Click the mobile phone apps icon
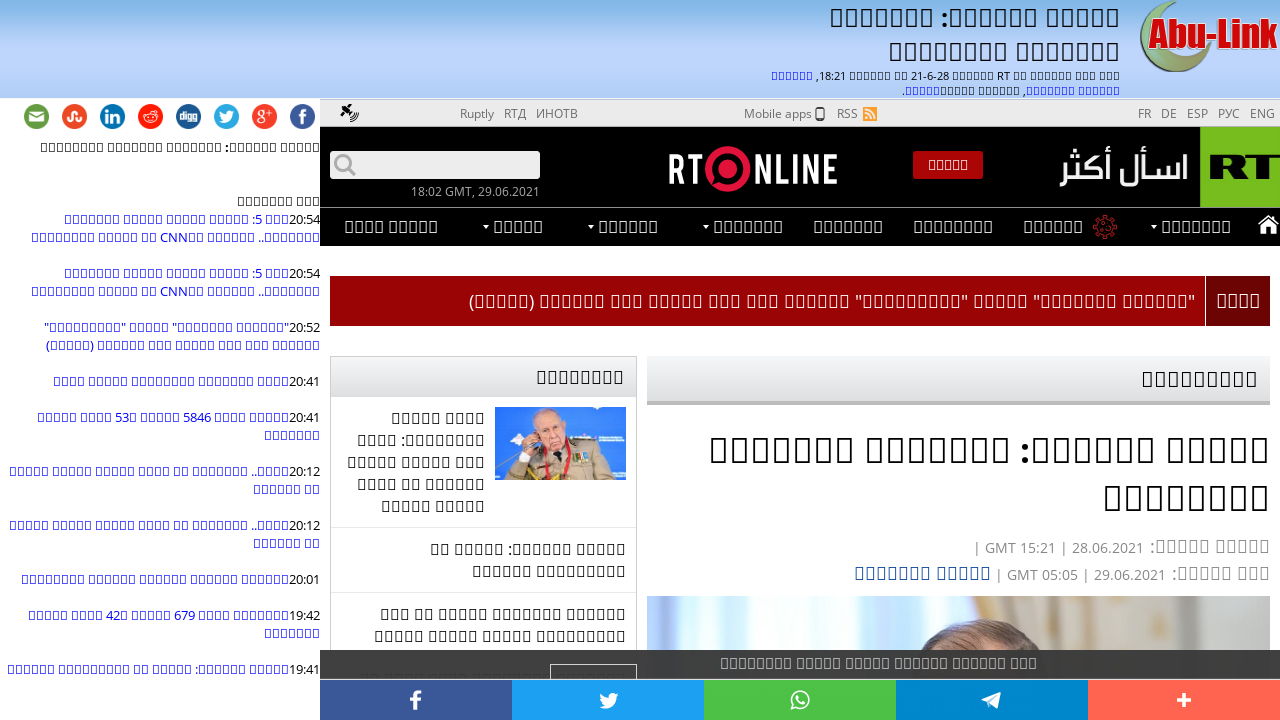This screenshot has height=720, width=1280. 820,114
